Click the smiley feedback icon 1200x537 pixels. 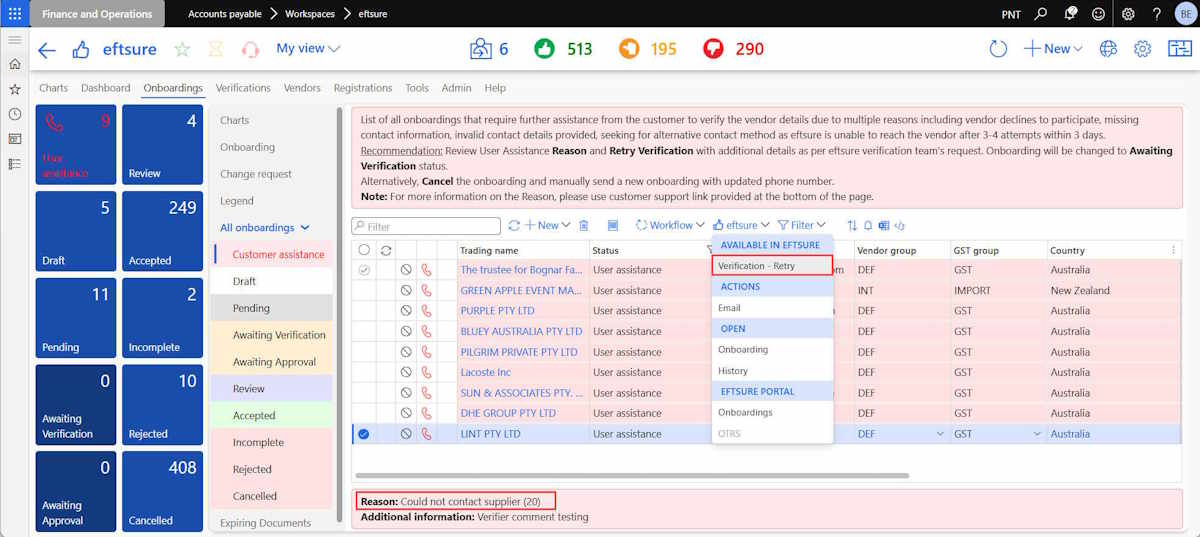1099,14
